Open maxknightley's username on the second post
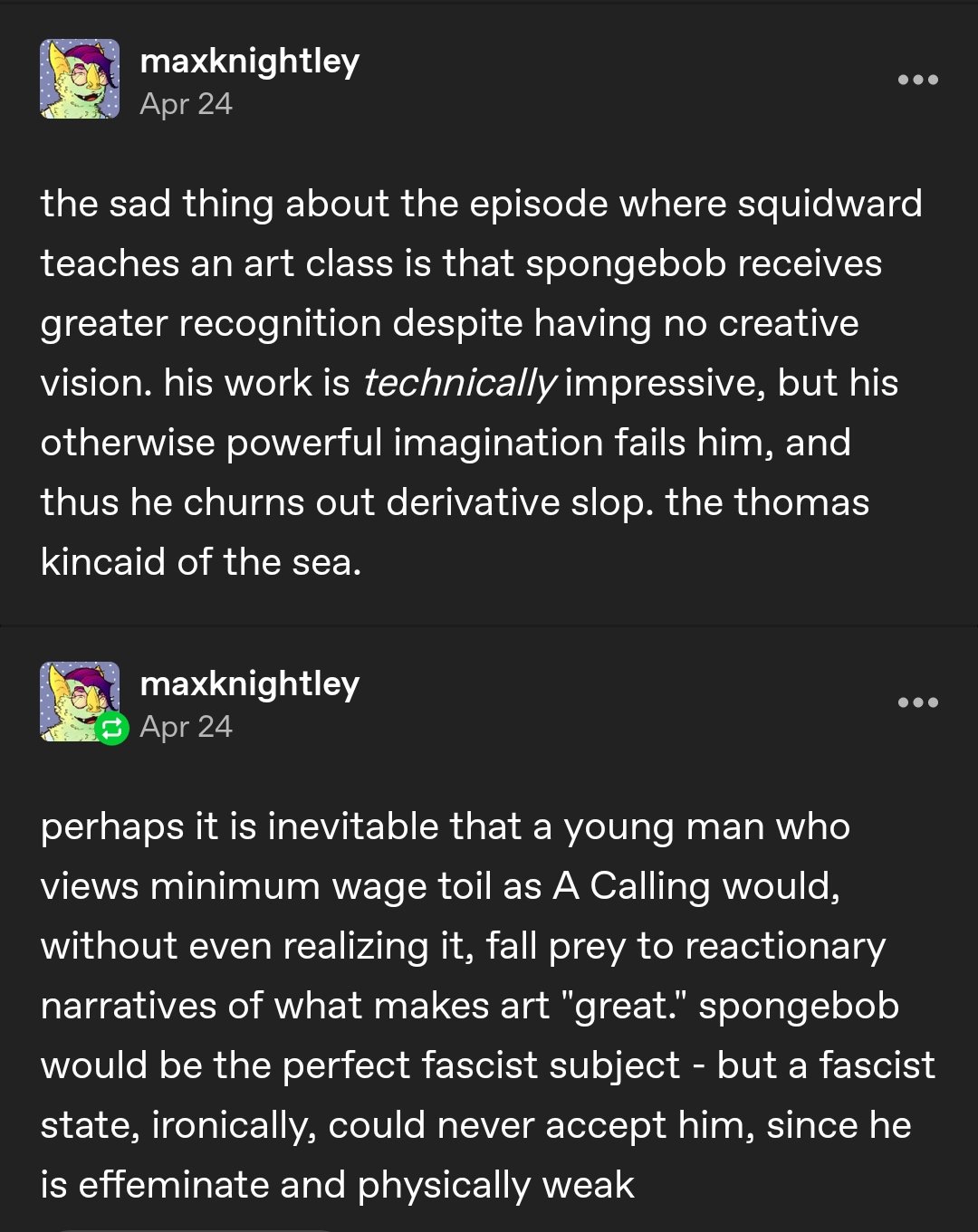The width and height of the screenshot is (978, 1232). pos(250,684)
